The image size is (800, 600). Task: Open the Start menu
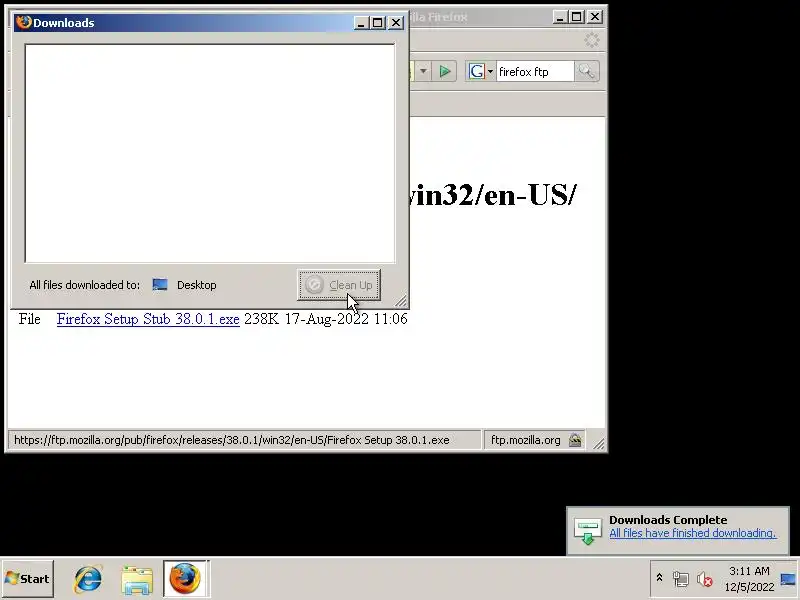27,579
